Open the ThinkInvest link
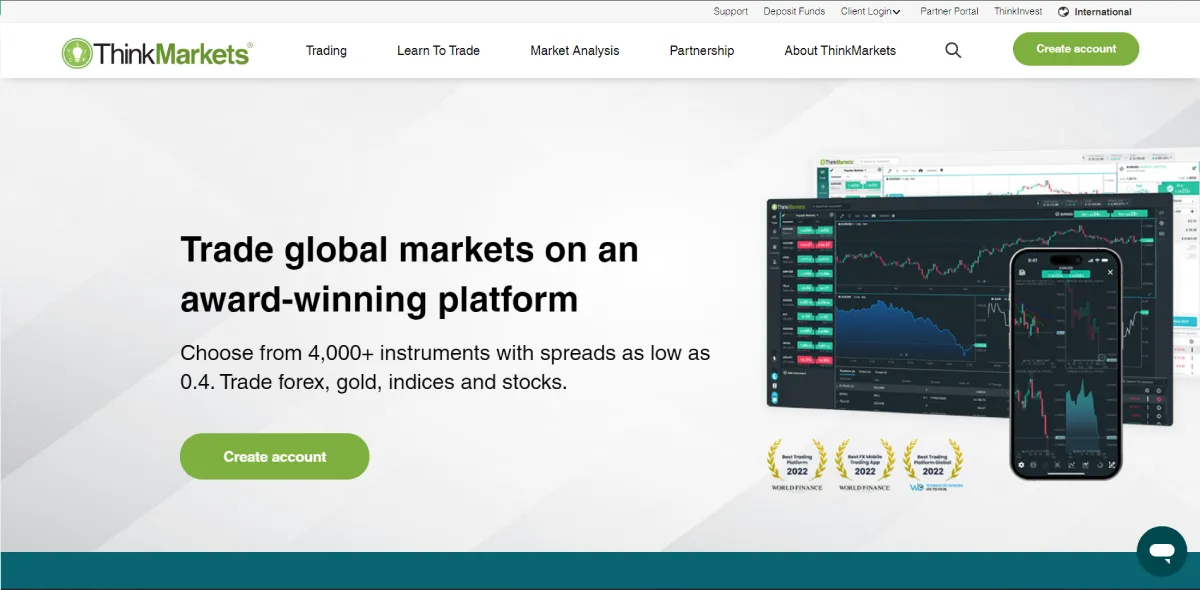The image size is (1200, 590). pos(1018,12)
